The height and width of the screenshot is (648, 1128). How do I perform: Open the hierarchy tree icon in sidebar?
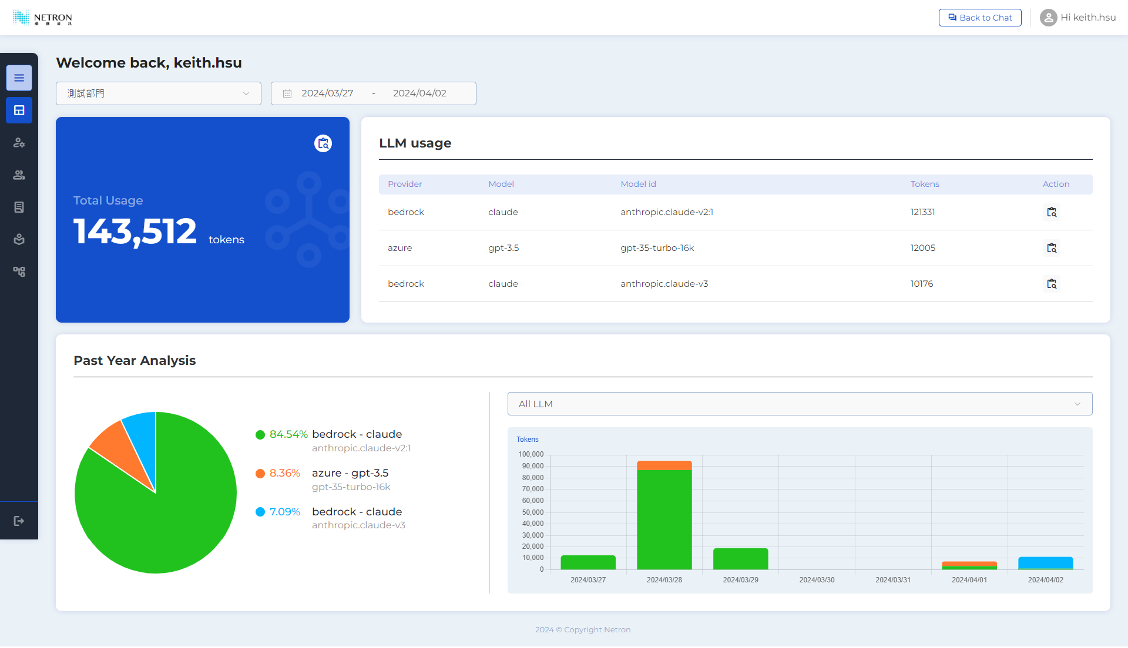point(19,271)
